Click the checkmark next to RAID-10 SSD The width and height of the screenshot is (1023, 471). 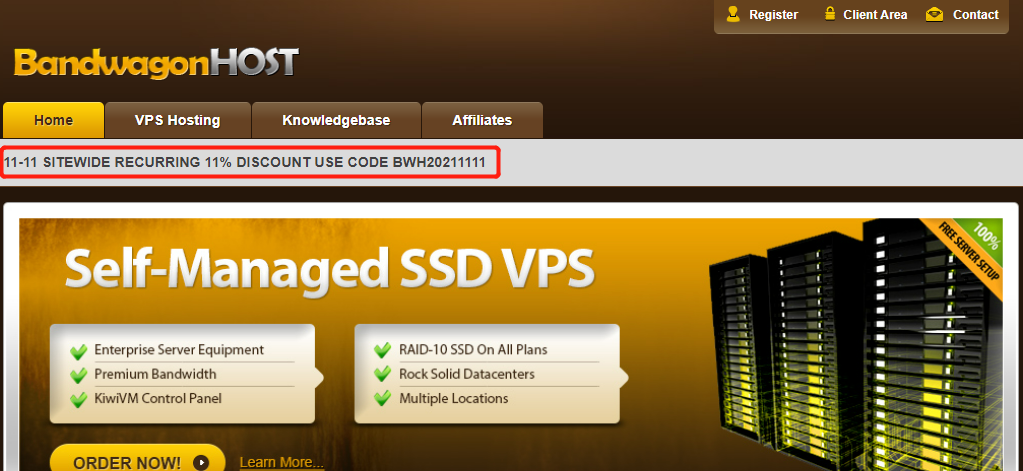pos(382,351)
